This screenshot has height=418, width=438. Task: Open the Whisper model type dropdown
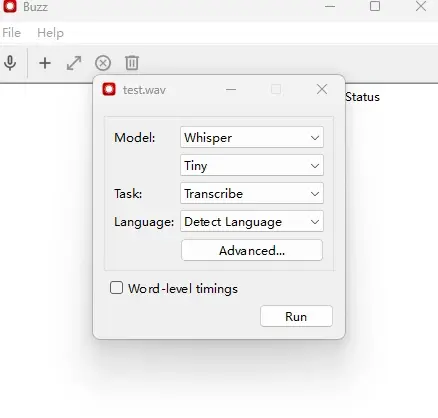252,137
